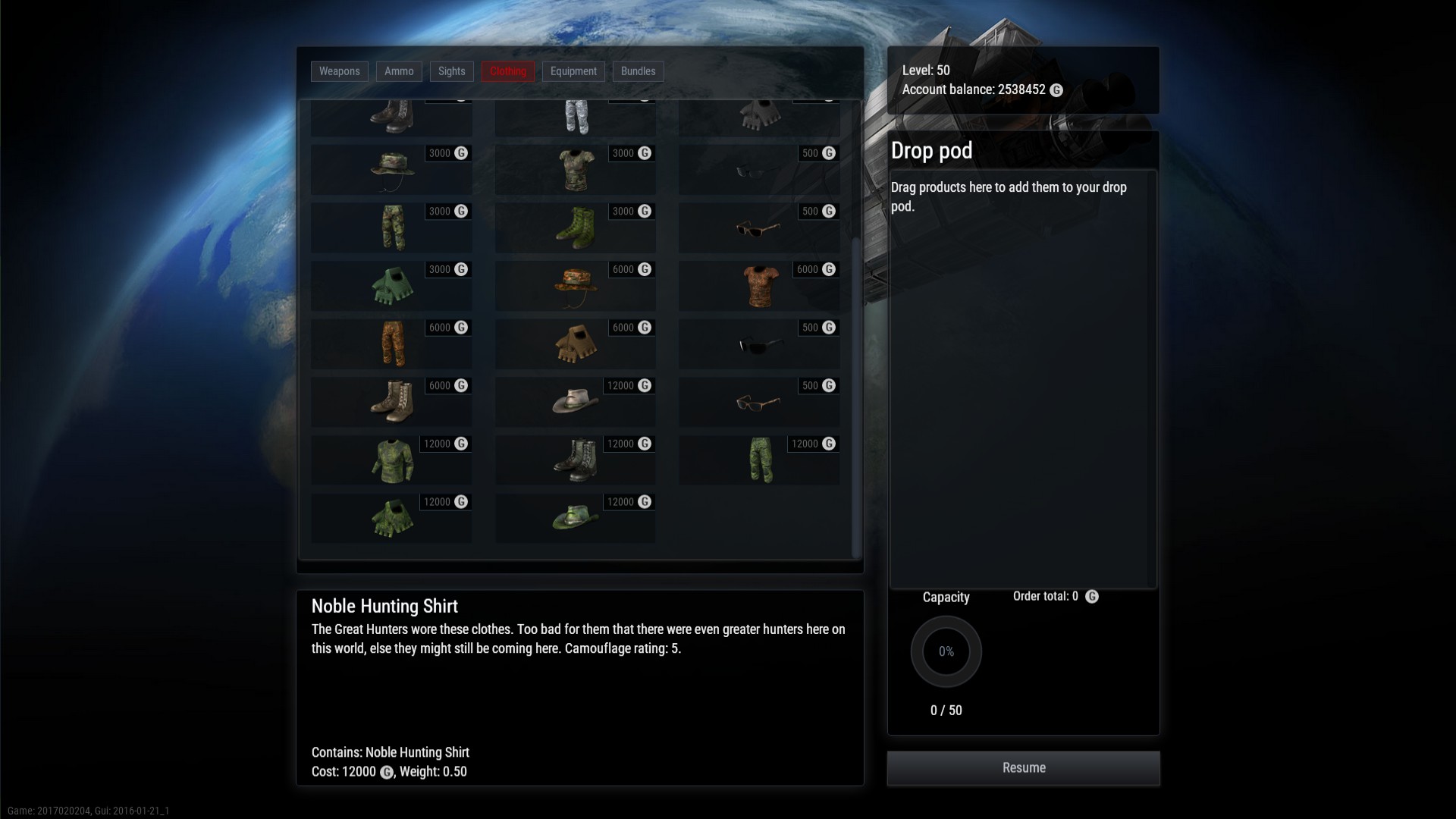Choose the green camo pants priced 3000
Viewport: 1456px width, 819px height.
pyautogui.click(x=391, y=227)
